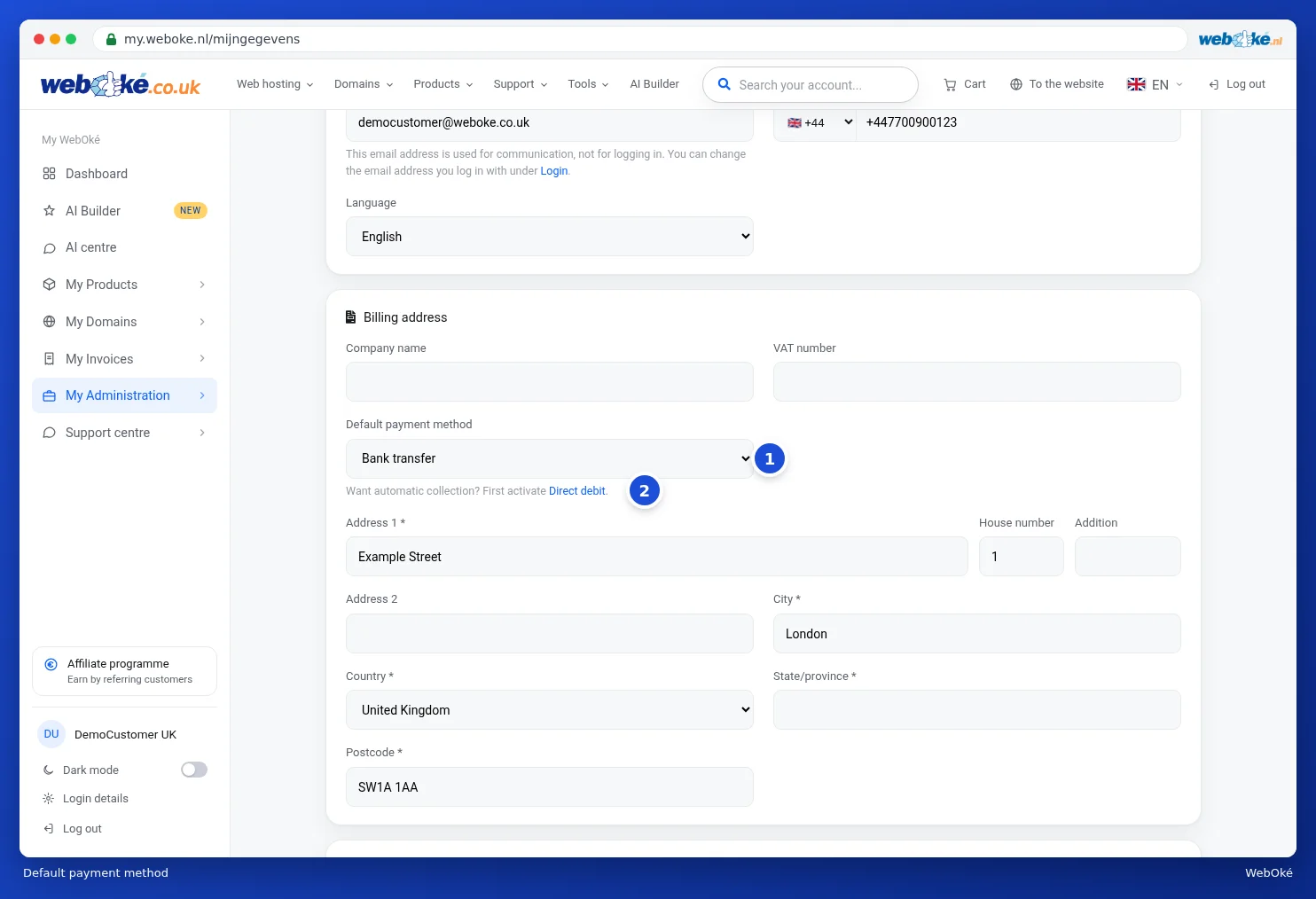Click the search magnifier icon
The image size is (1316, 899).
pyautogui.click(x=724, y=84)
